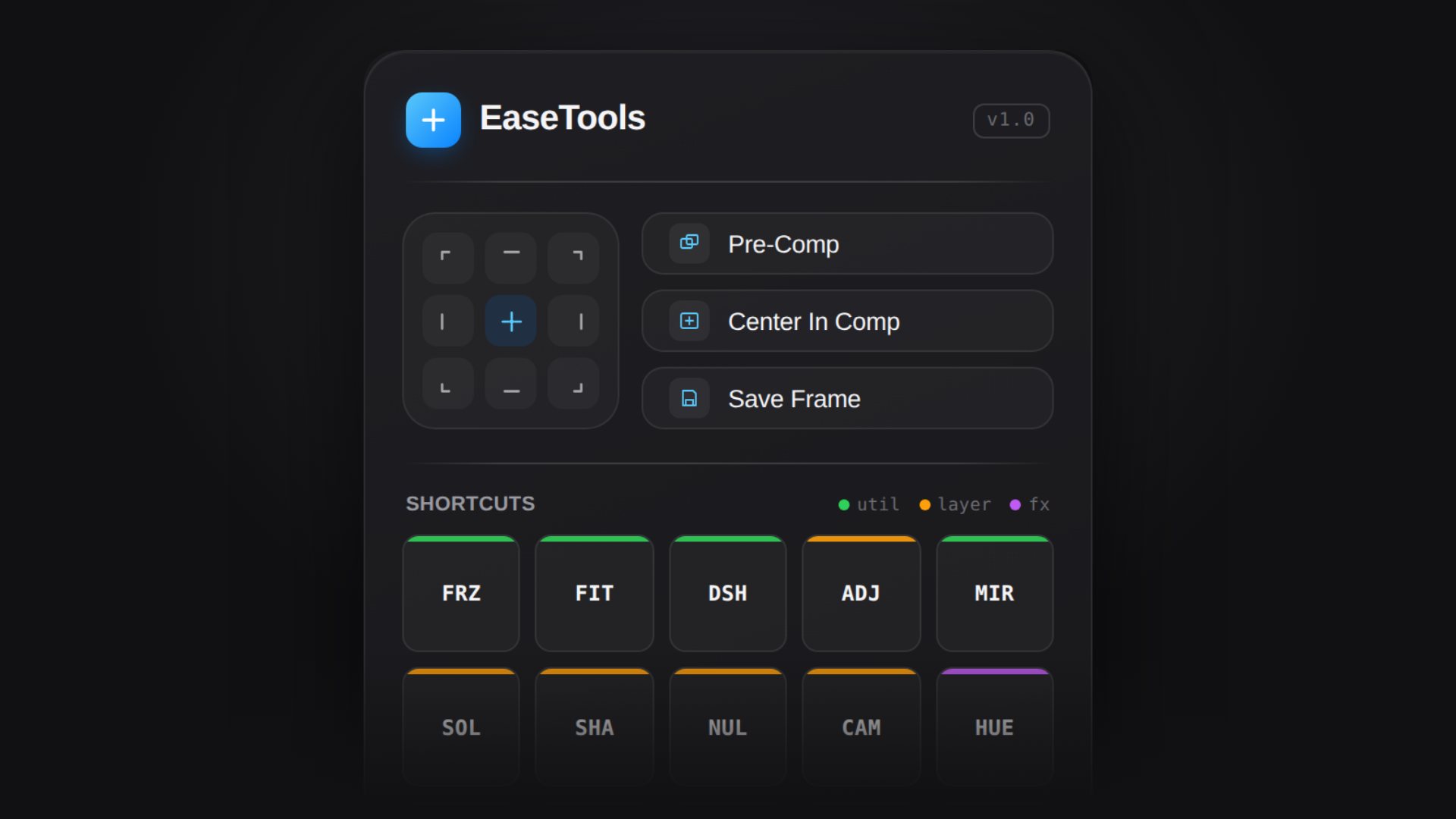Click the orange layer legend dot

coord(924,505)
